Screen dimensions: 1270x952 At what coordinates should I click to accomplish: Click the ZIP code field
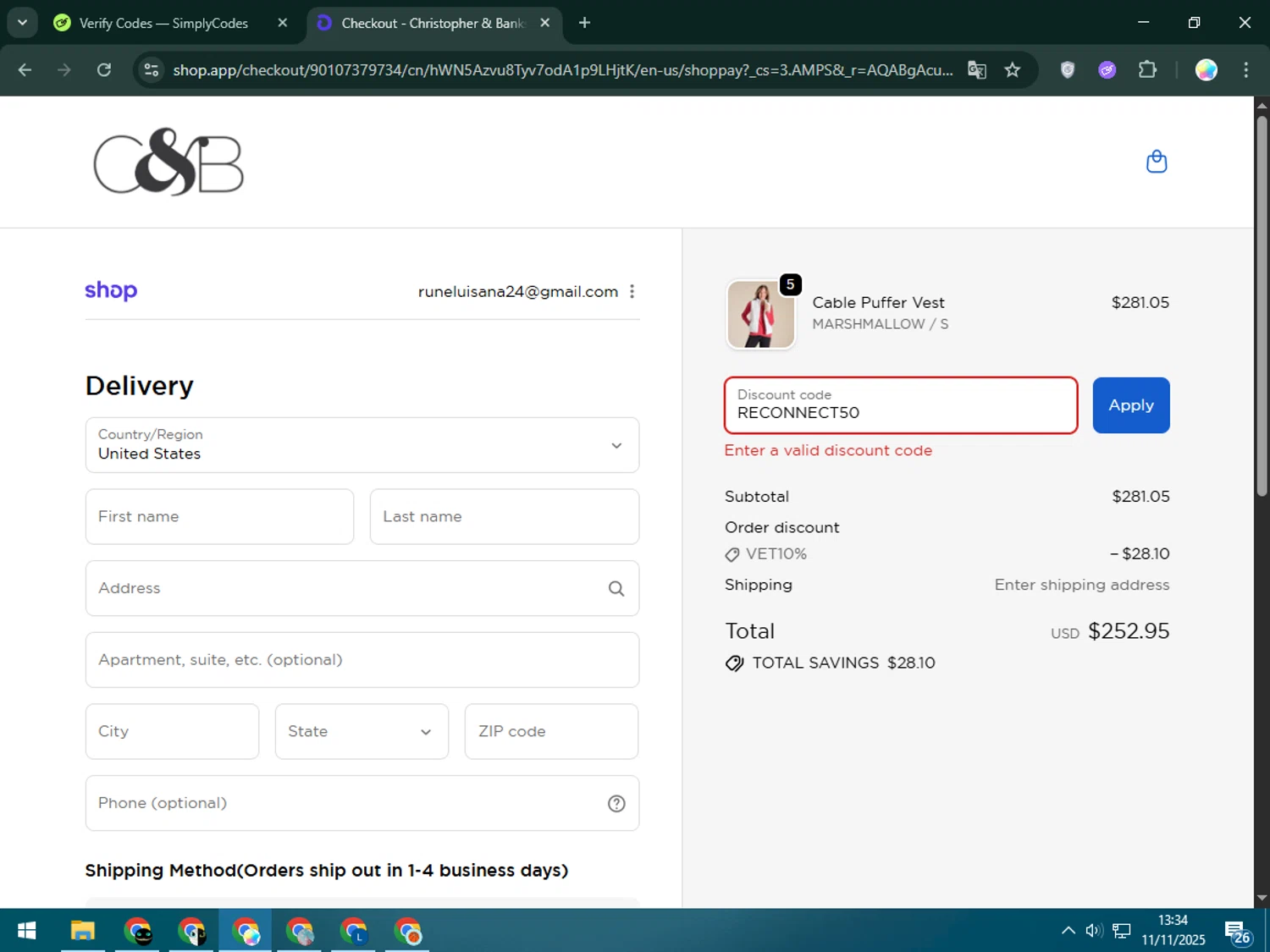551,731
